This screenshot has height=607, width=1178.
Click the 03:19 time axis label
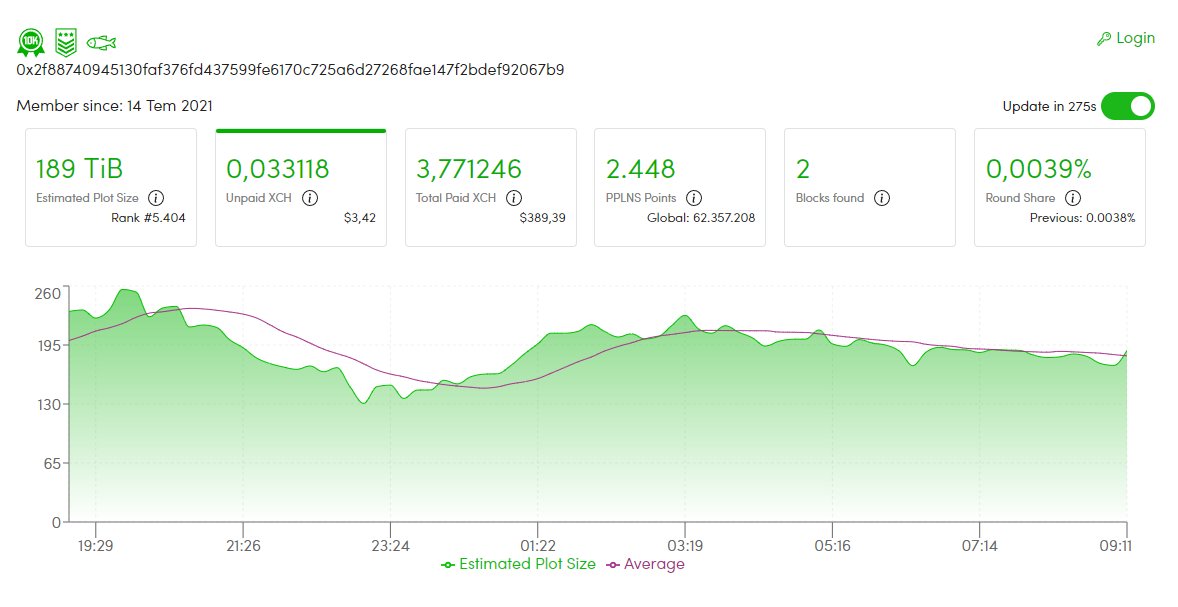click(x=685, y=546)
